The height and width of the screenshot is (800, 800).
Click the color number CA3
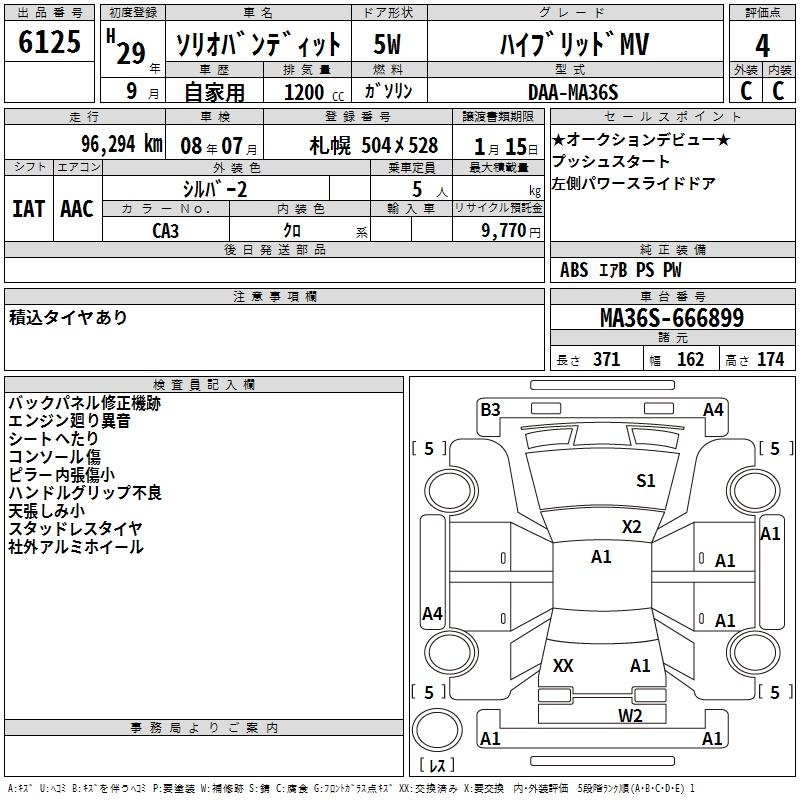pos(166,229)
